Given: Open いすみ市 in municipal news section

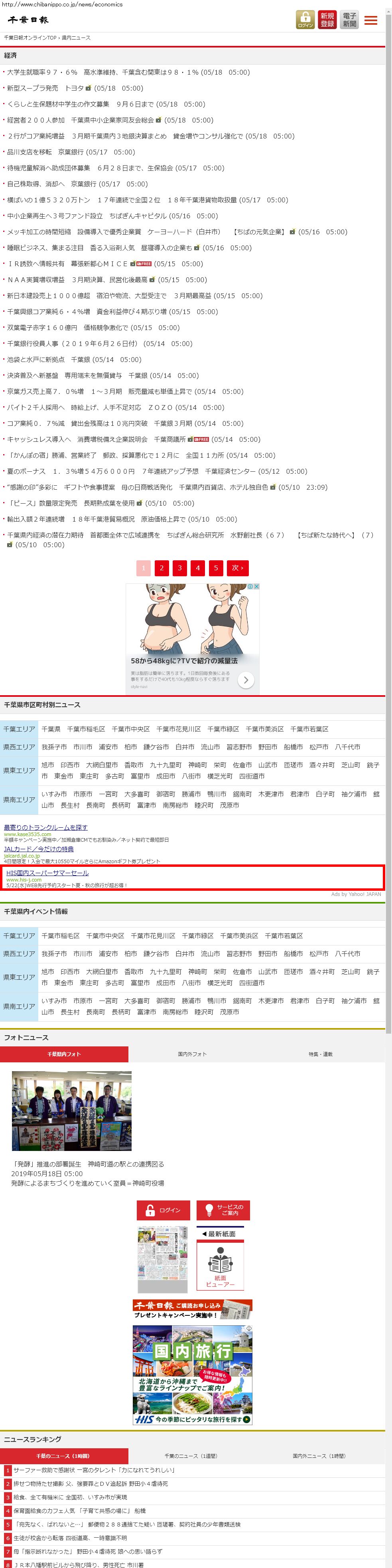Looking at the screenshot, I should [54, 794].
